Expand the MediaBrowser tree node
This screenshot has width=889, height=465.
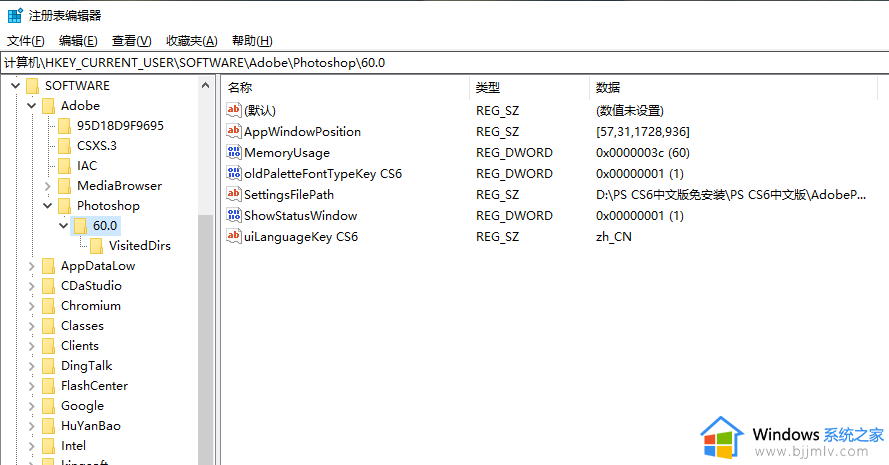(x=48, y=186)
